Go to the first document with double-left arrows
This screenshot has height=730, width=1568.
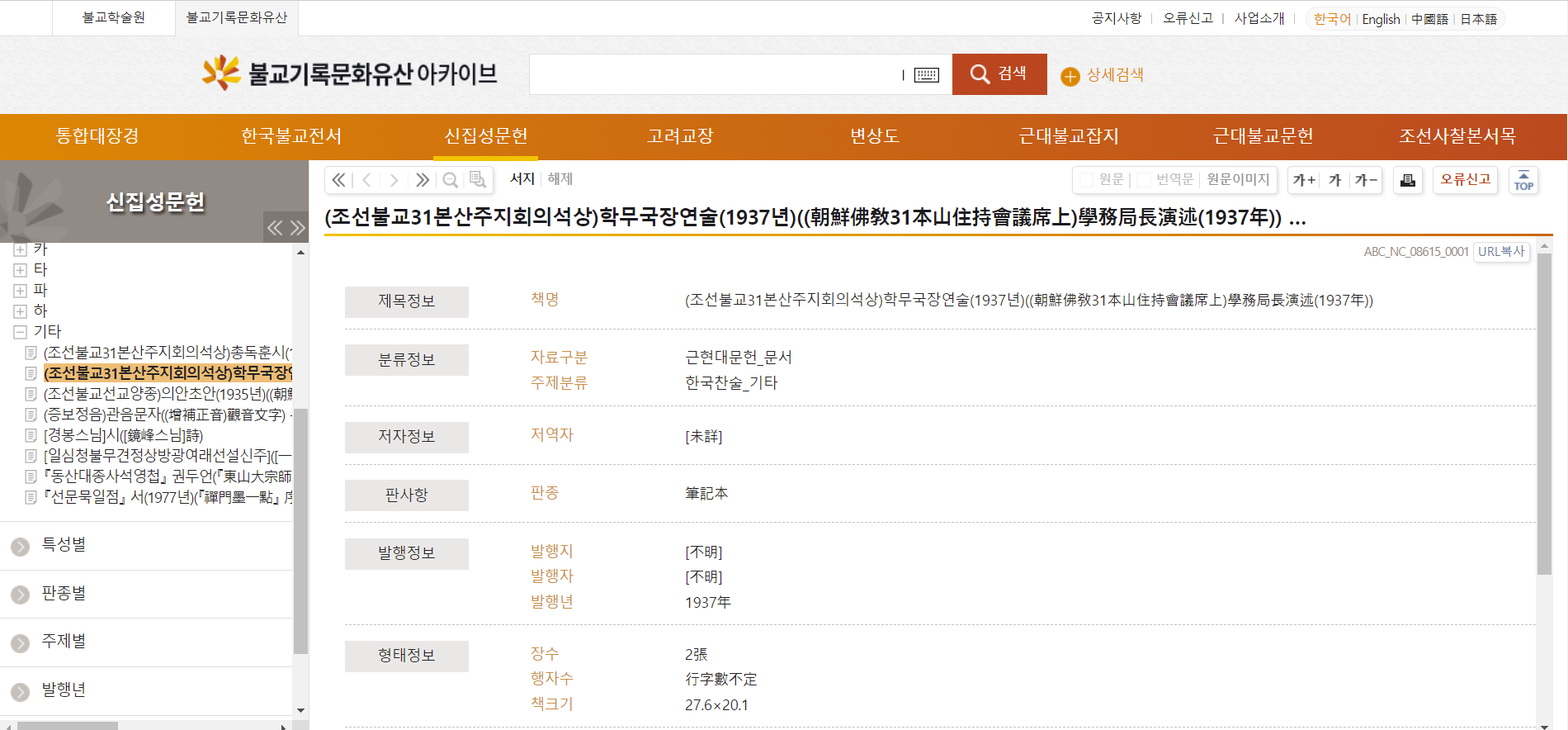[338, 180]
